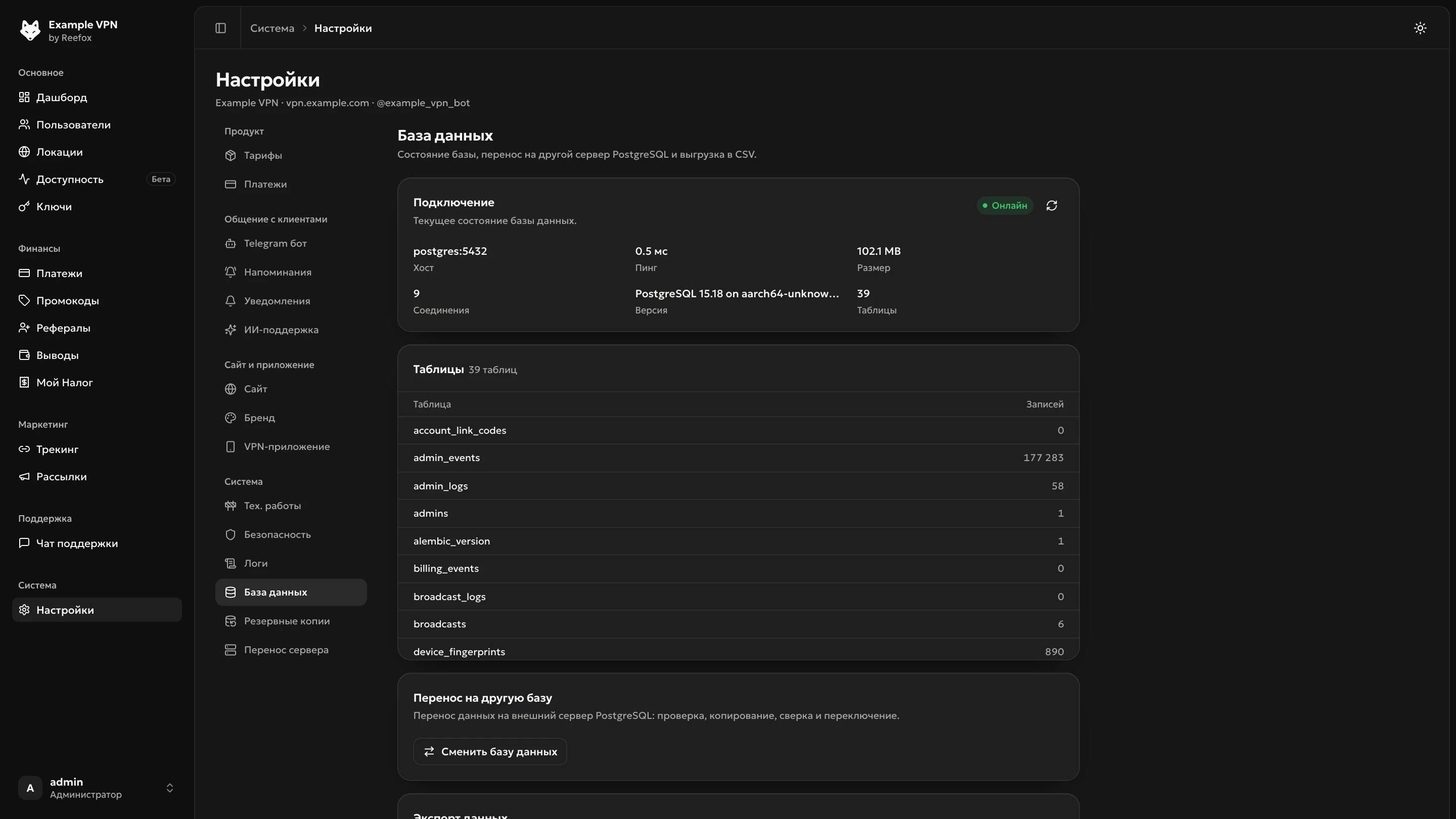
Task: Click the alembic_version table row
Action: (738, 541)
